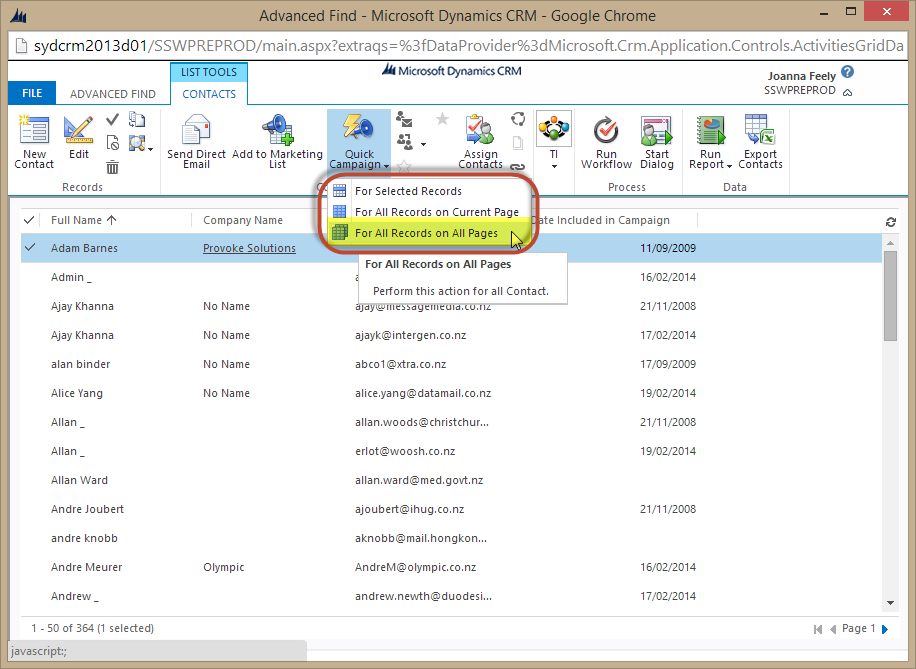
Task: Click Add to Marketing List icon
Action: pyautogui.click(x=277, y=133)
